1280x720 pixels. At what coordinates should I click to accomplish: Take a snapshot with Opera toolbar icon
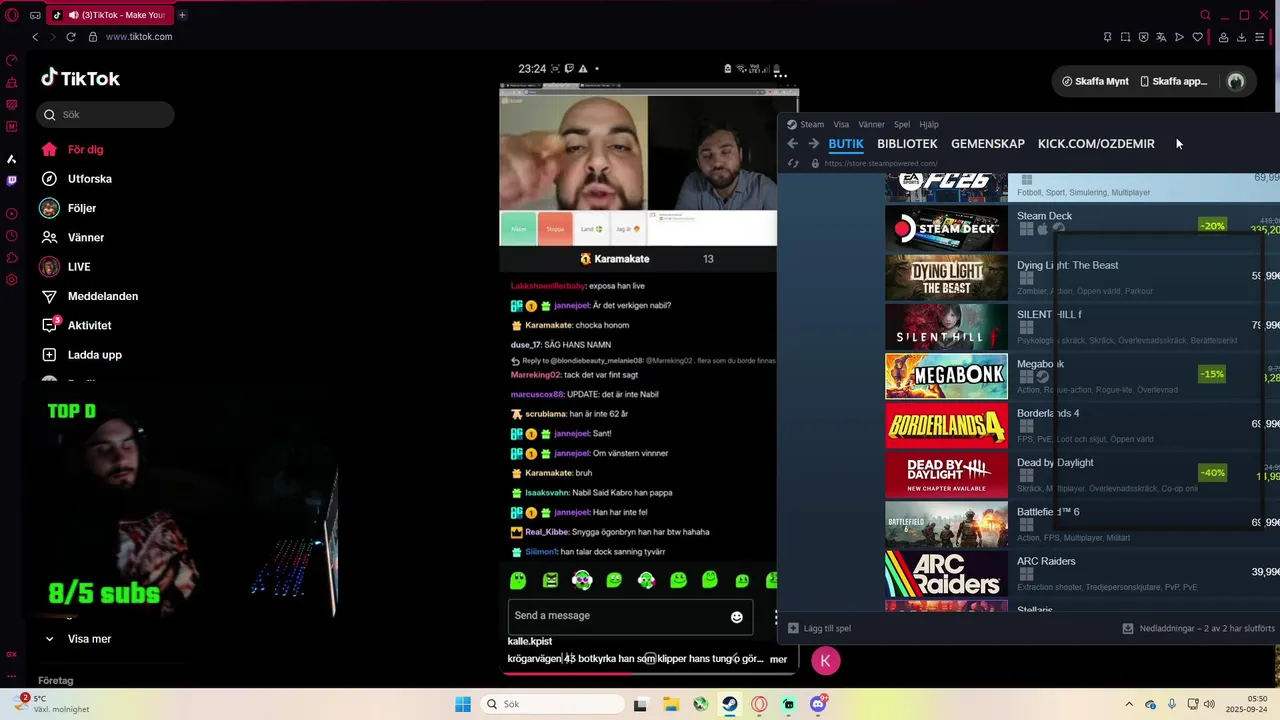[1125, 37]
